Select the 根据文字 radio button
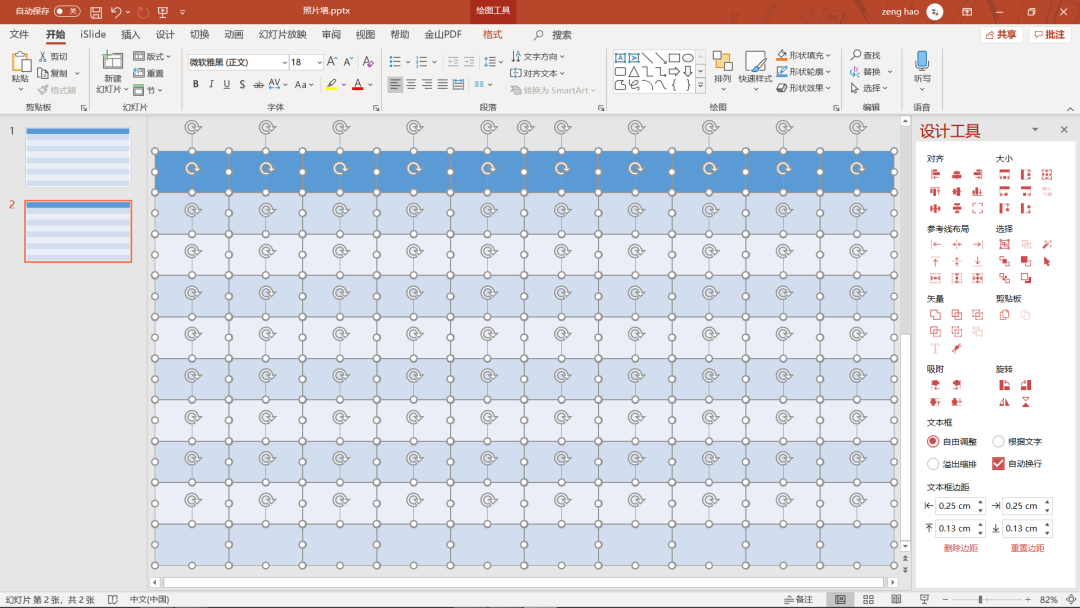The image size is (1080, 608). [998, 441]
